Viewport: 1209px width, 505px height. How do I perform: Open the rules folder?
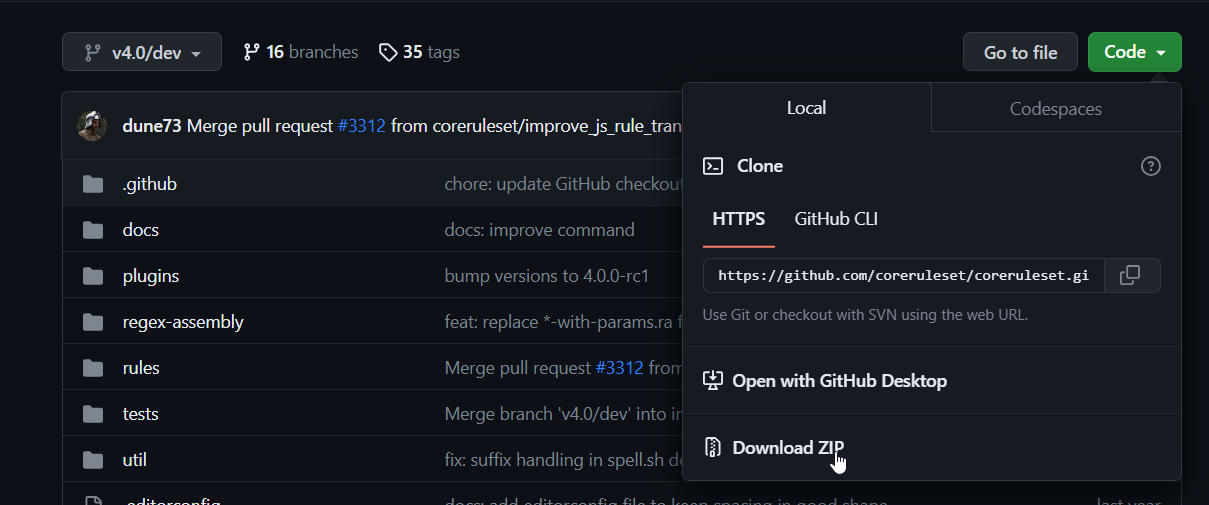click(x=141, y=368)
